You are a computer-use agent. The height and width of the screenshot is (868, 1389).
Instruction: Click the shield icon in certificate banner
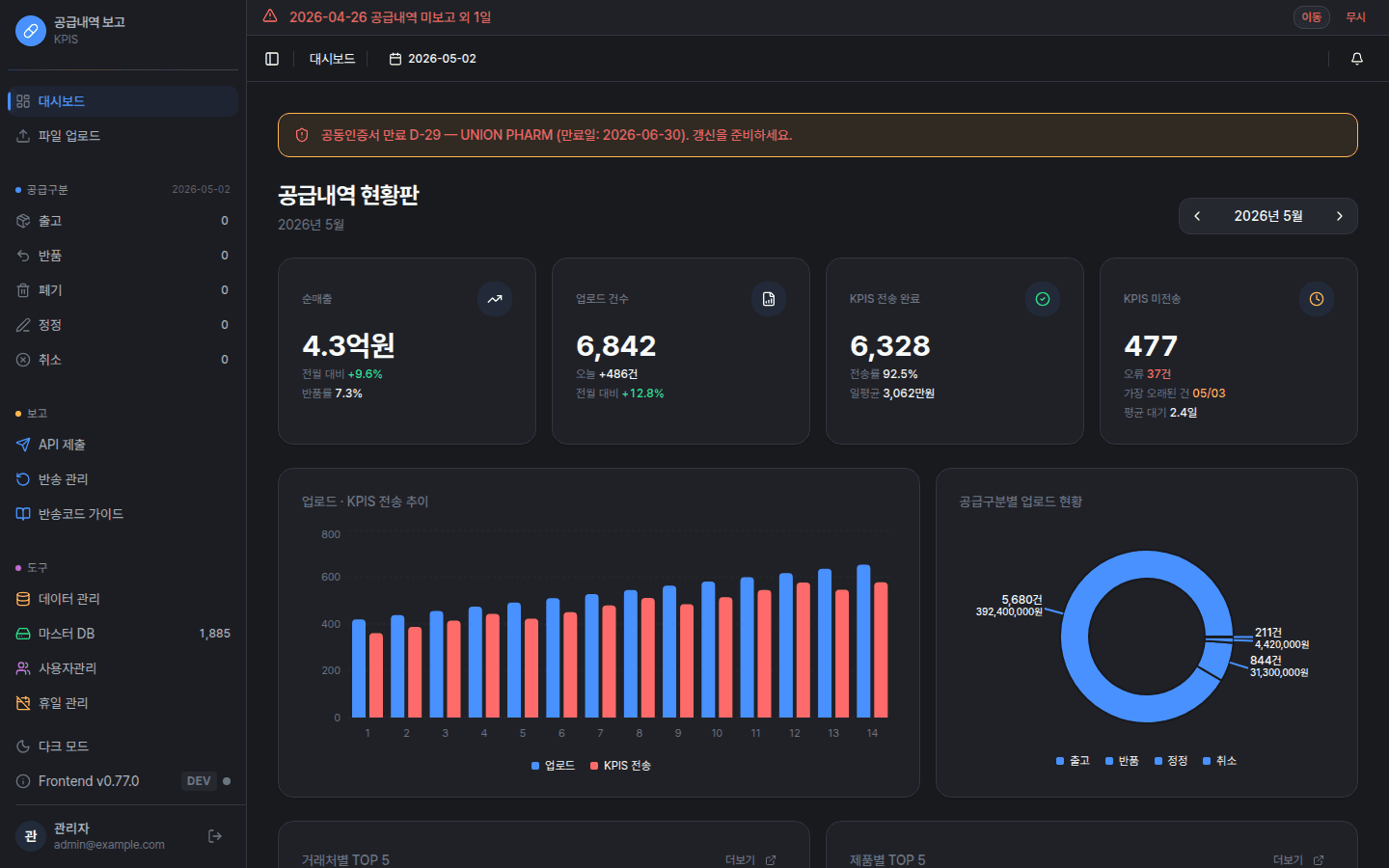(x=302, y=135)
